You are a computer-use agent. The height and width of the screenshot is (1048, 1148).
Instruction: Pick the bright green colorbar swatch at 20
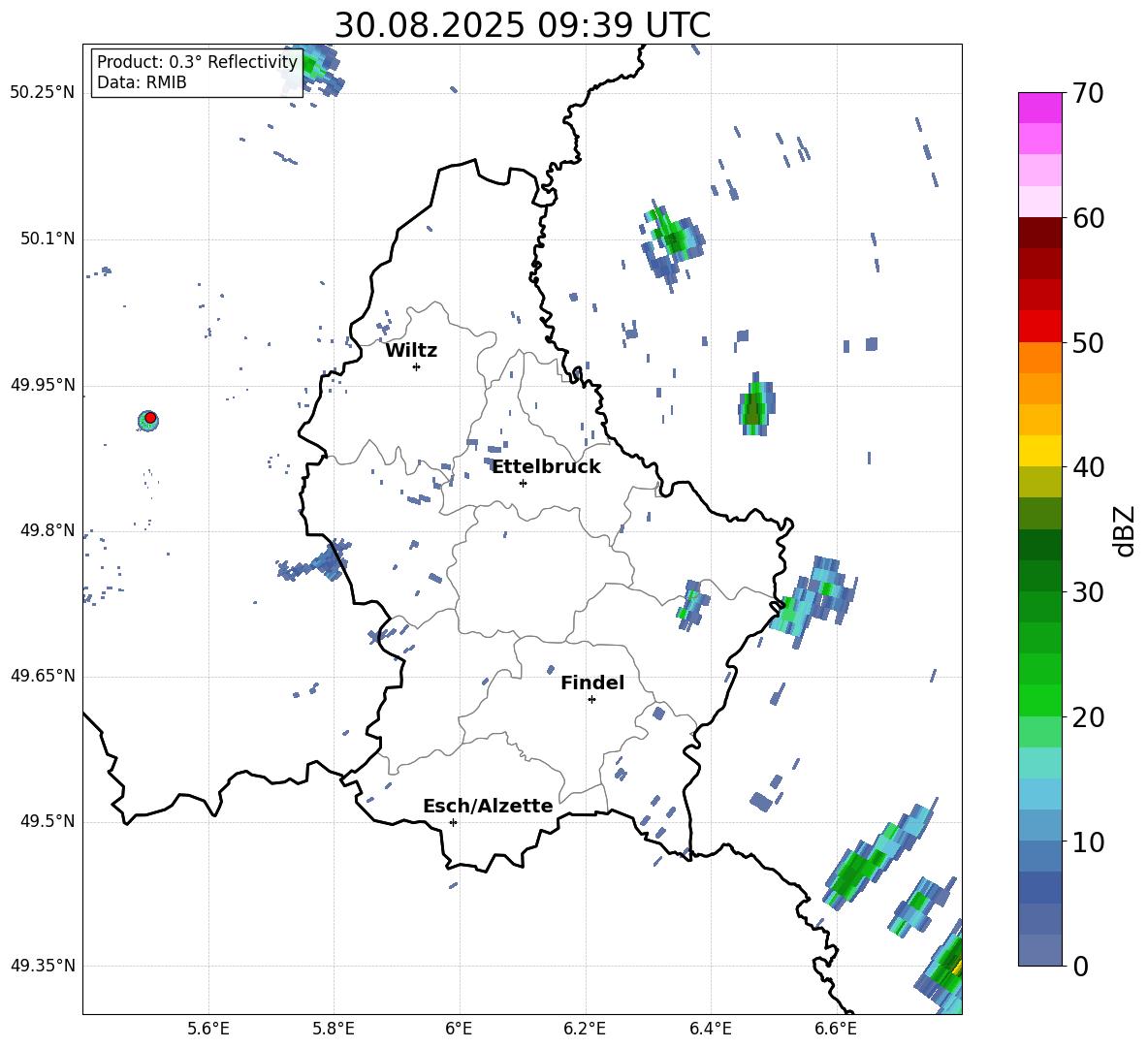(1039, 701)
